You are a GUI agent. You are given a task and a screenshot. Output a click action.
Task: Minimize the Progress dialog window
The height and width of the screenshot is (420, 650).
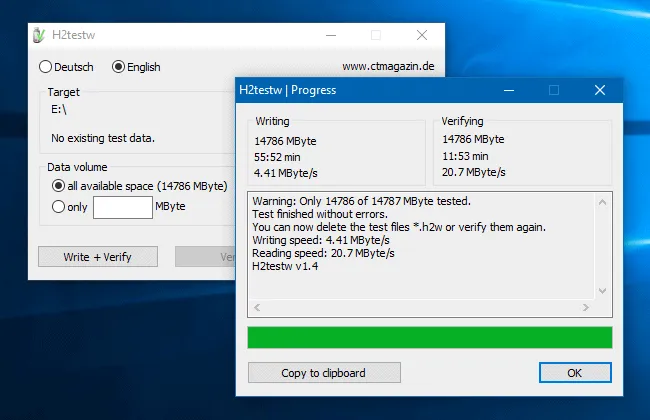(508, 90)
